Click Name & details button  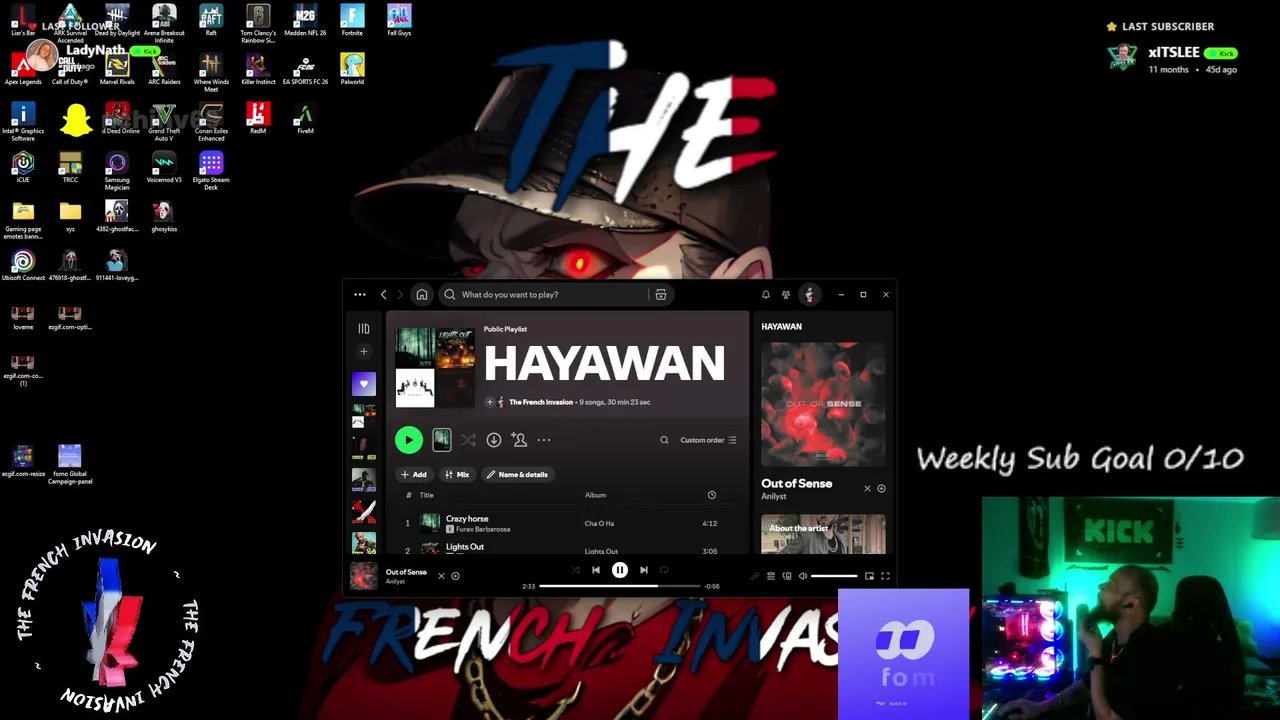tap(517, 475)
